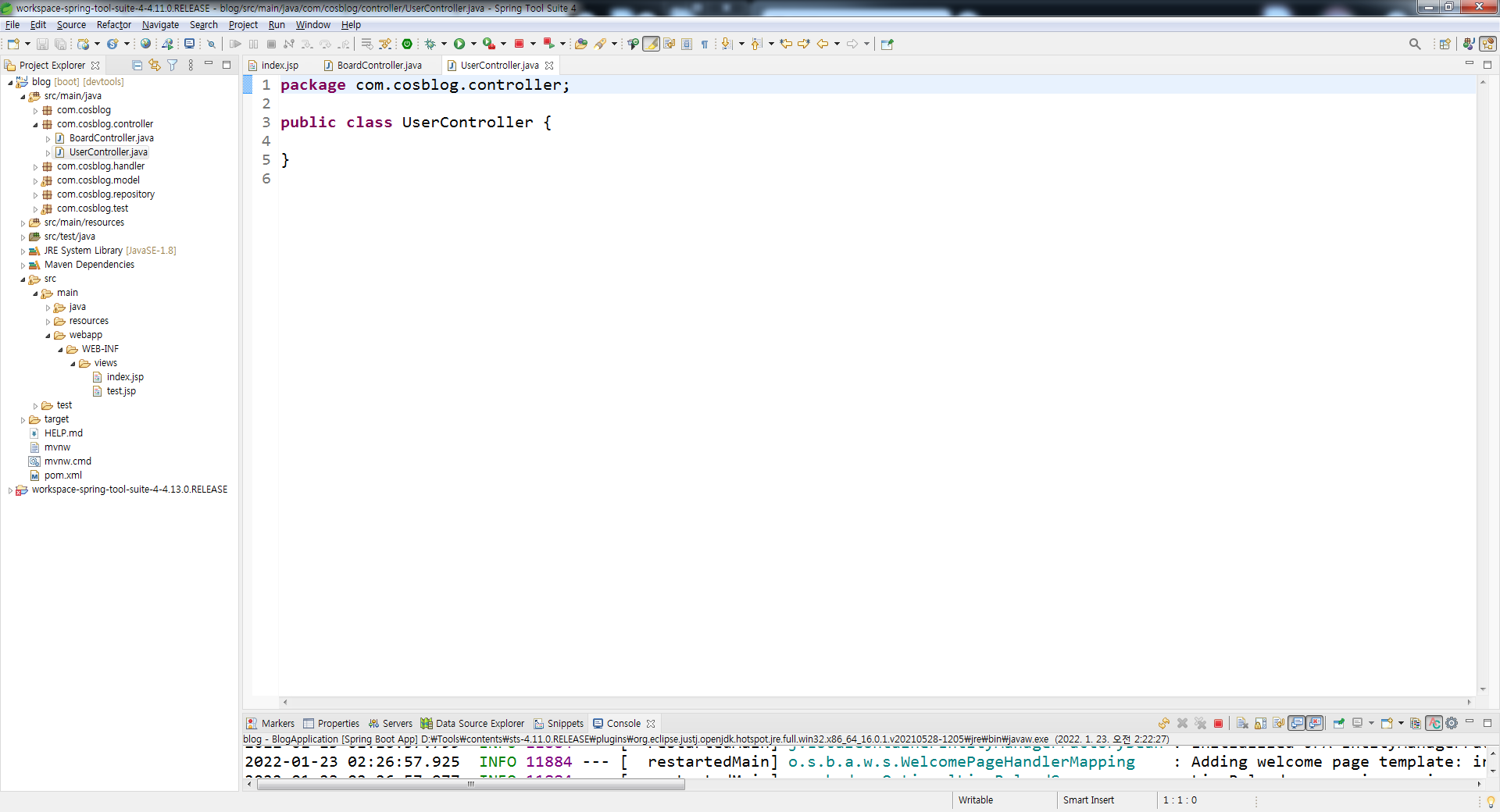1500x812 pixels.
Task: Click the Pin Editor toolbar icon
Action: pyautogui.click(x=887, y=44)
